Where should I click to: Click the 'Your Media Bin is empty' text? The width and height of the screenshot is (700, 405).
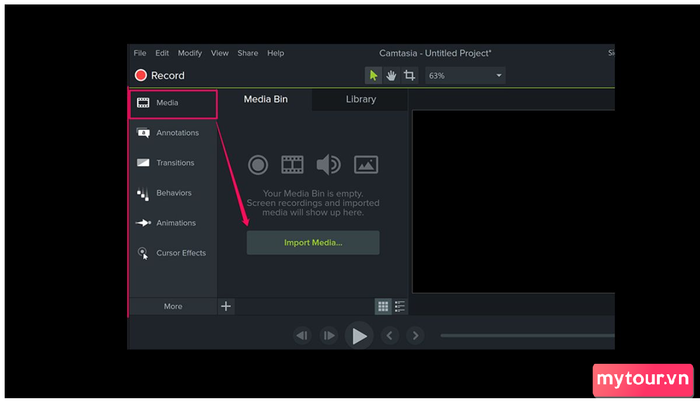click(x=313, y=194)
